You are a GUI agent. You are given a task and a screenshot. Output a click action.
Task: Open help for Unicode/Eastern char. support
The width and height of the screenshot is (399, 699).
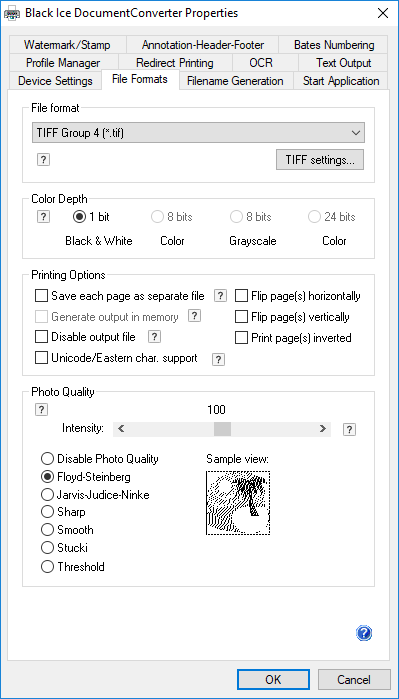[218, 359]
